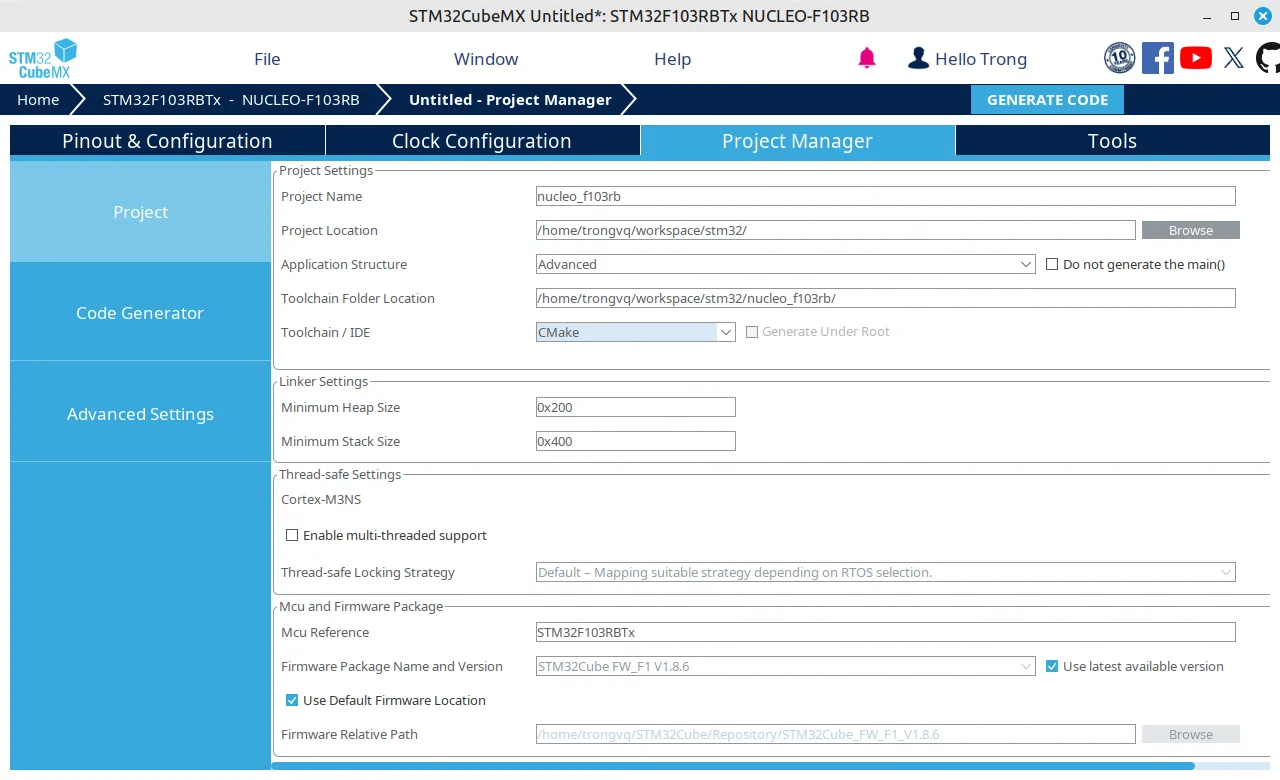
Task: Focus the Mcu Reference field
Action: [x=886, y=632]
